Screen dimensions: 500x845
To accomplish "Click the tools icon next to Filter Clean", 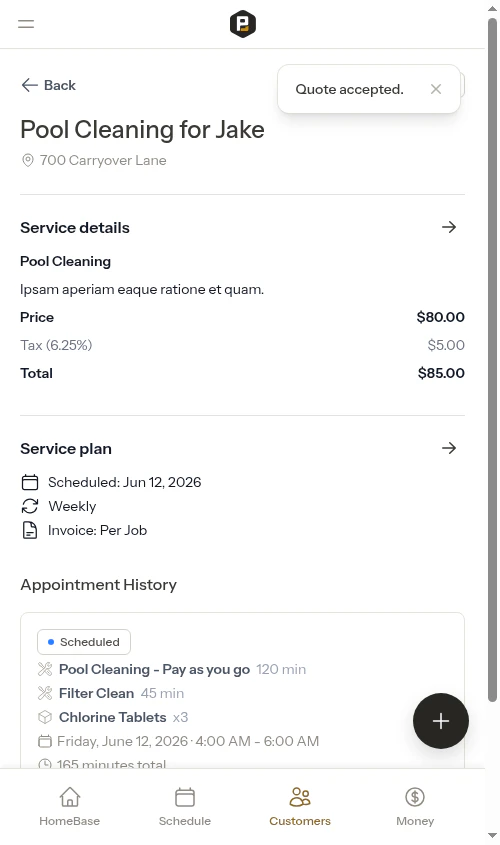I will 45,693.
